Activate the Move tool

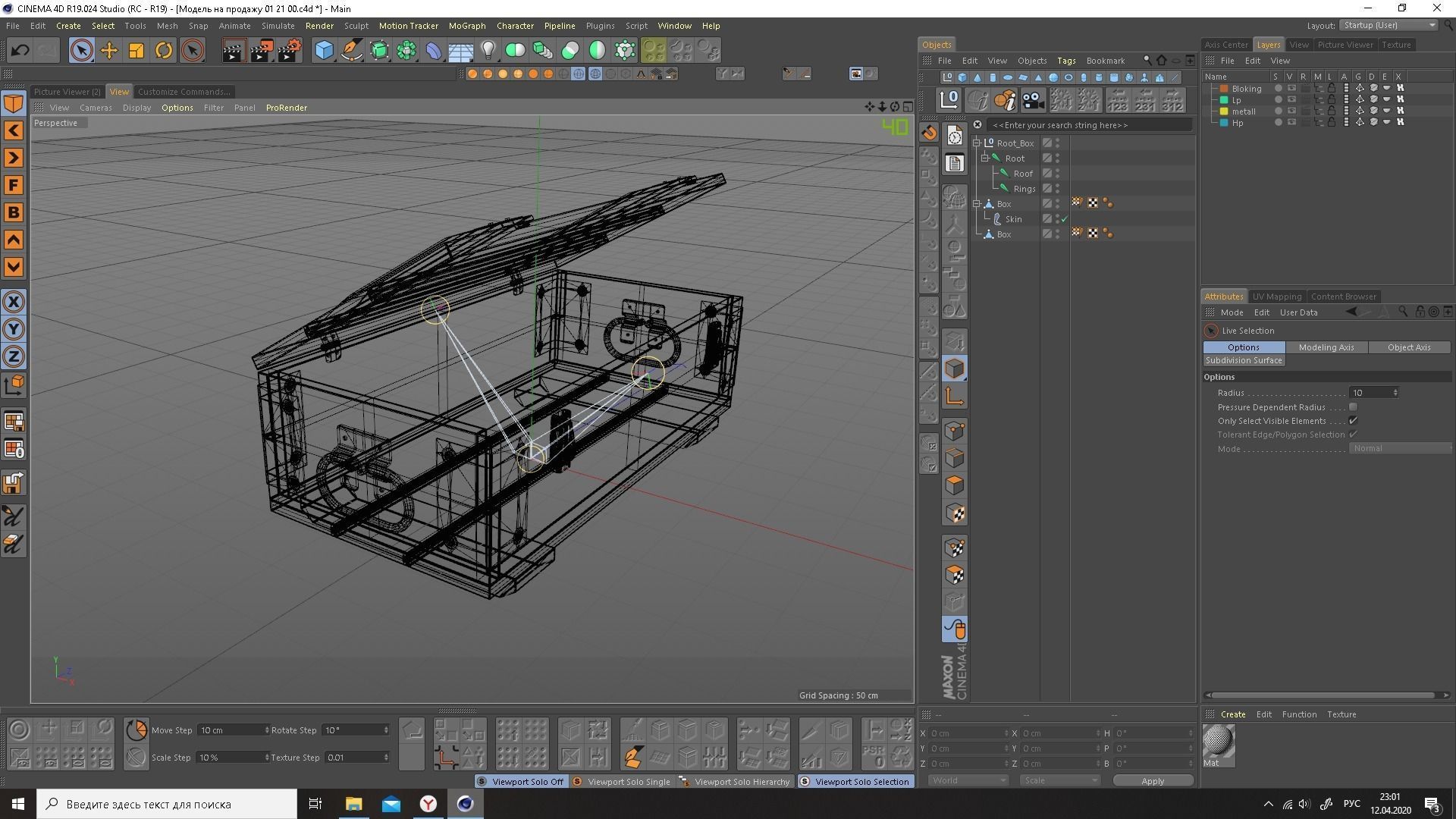(x=109, y=51)
